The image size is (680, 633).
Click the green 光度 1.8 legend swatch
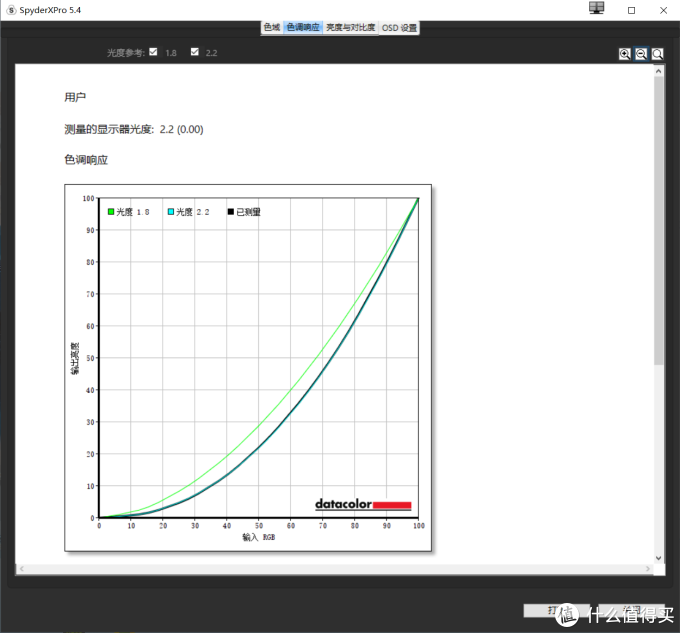[111, 212]
